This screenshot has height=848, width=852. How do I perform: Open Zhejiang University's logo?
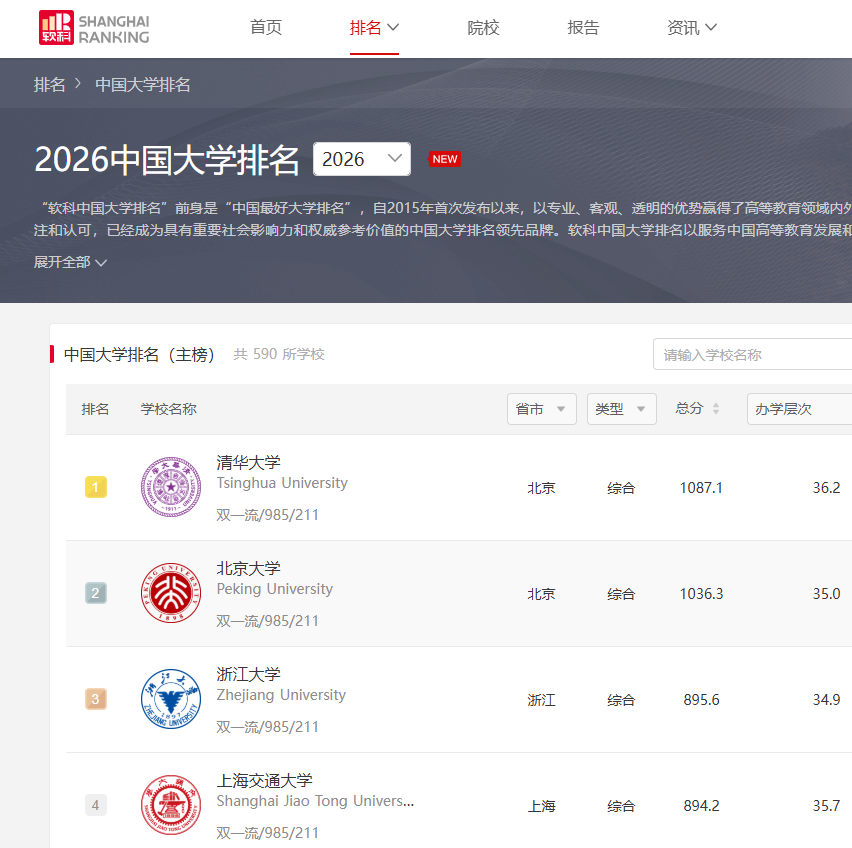tap(171, 699)
